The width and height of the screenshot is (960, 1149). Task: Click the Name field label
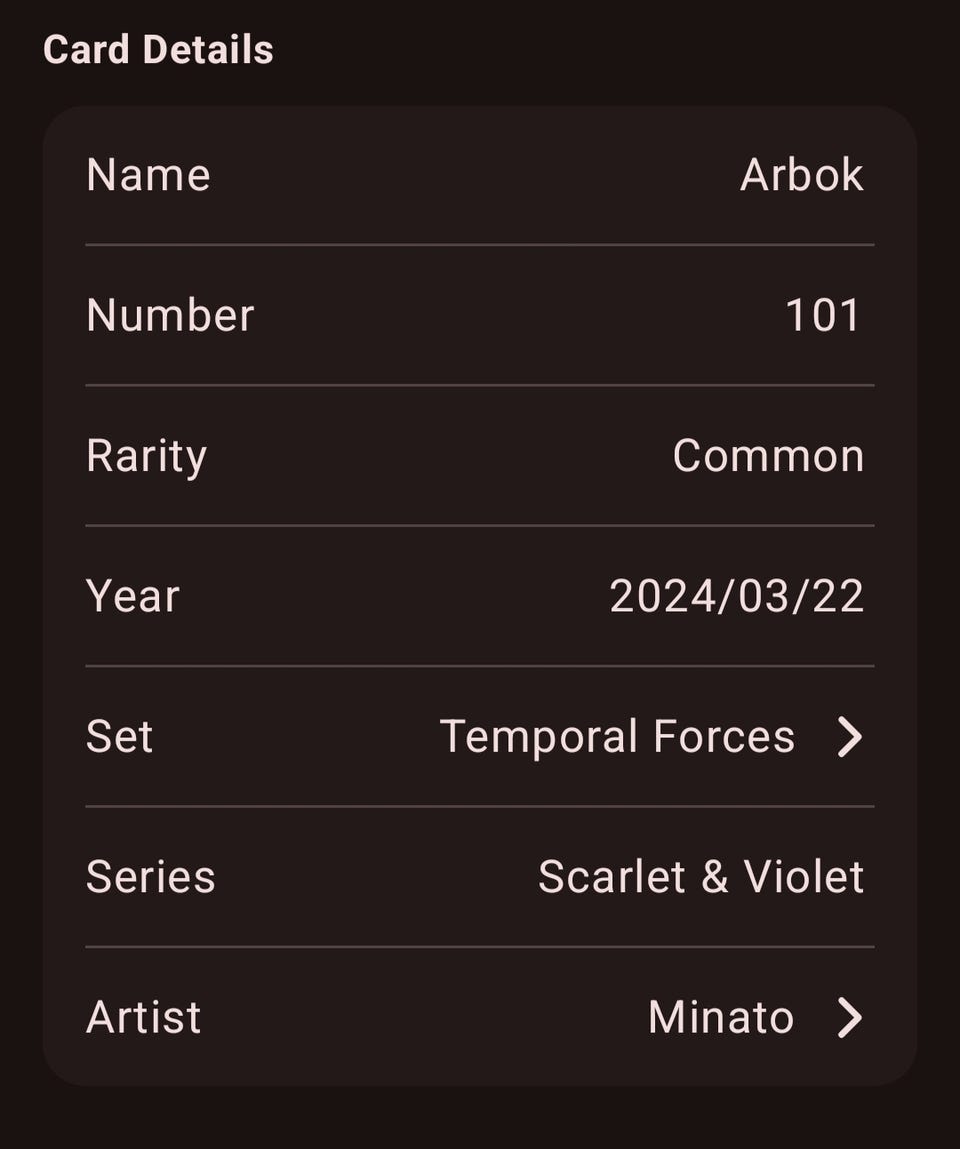[x=148, y=176]
